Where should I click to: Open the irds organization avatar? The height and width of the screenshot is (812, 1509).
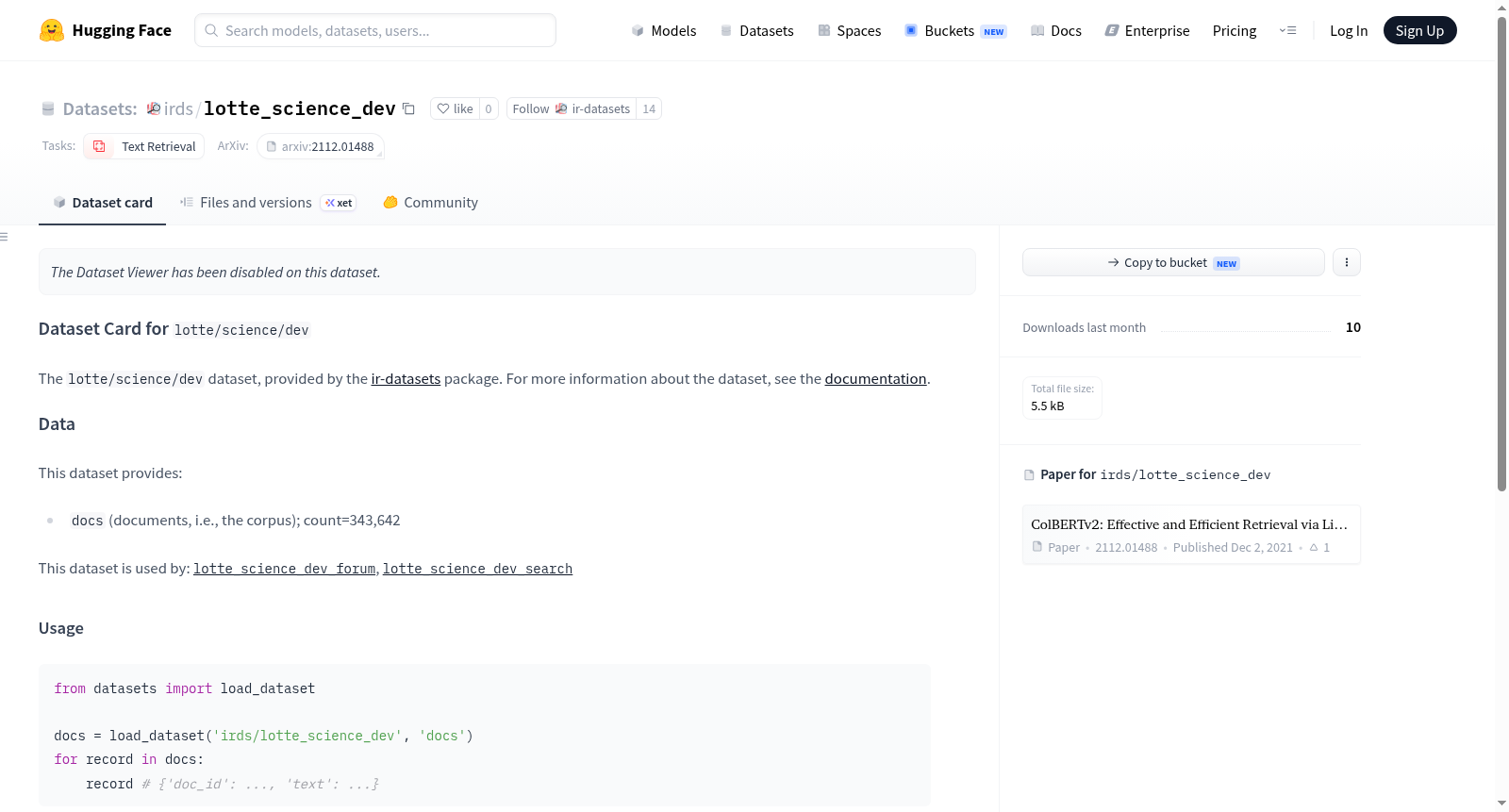coord(154,108)
